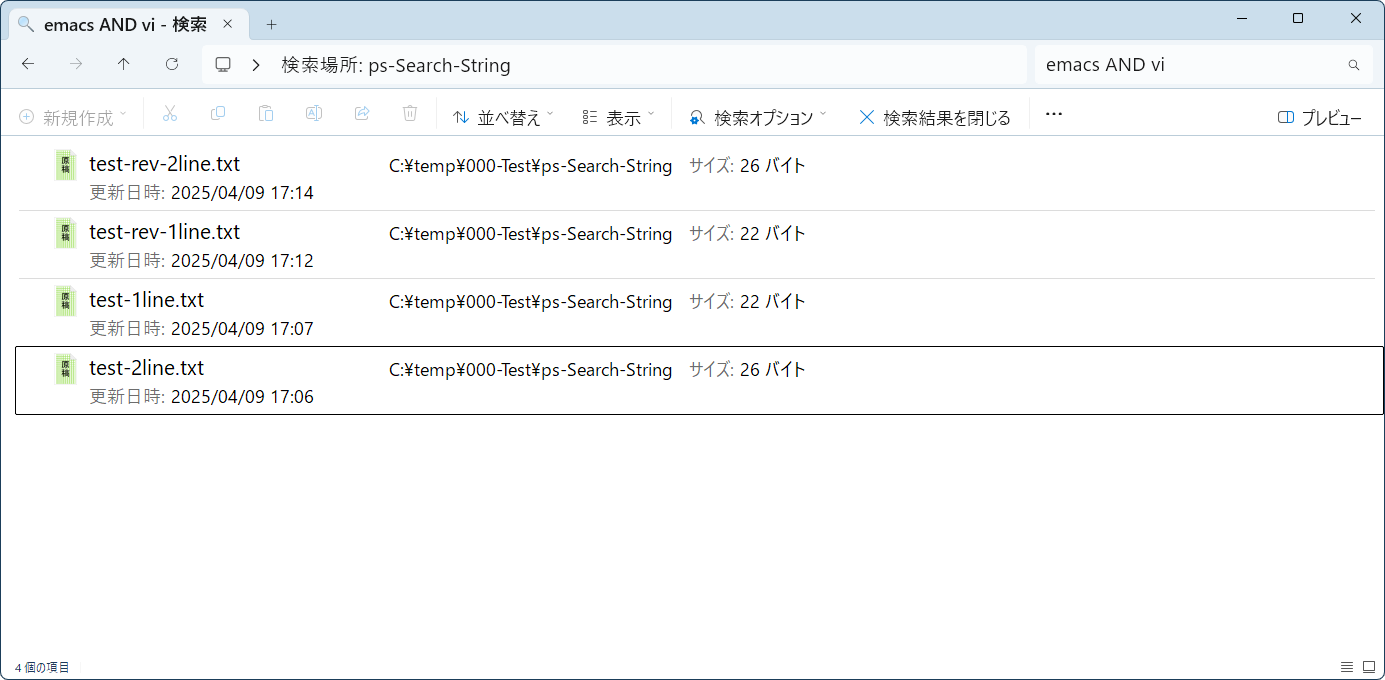Select the test-rev-2line.txt file
The height and width of the screenshot is (680, 1385).
click(165, 164)
